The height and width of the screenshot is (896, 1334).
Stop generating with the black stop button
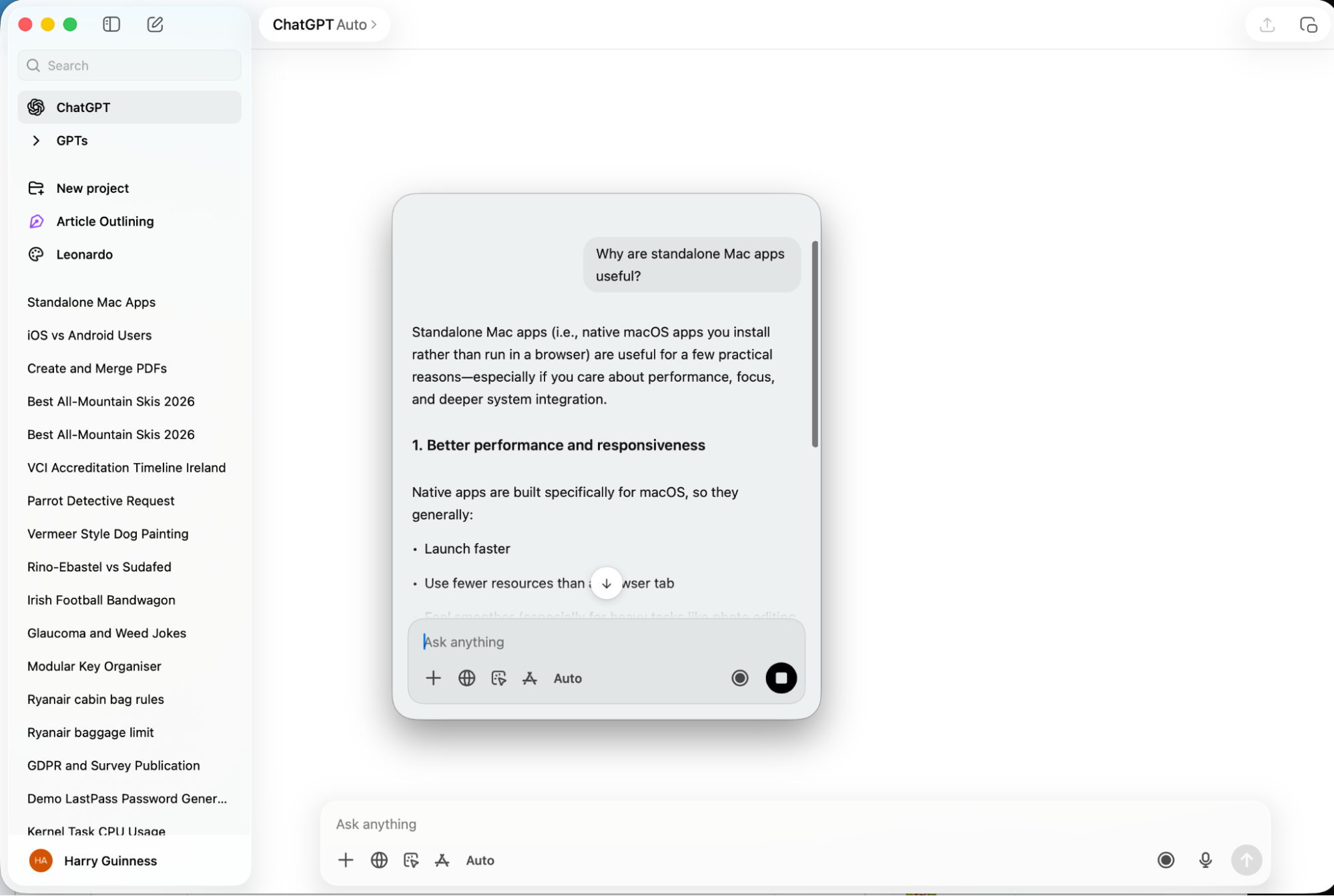click(781, 678)
